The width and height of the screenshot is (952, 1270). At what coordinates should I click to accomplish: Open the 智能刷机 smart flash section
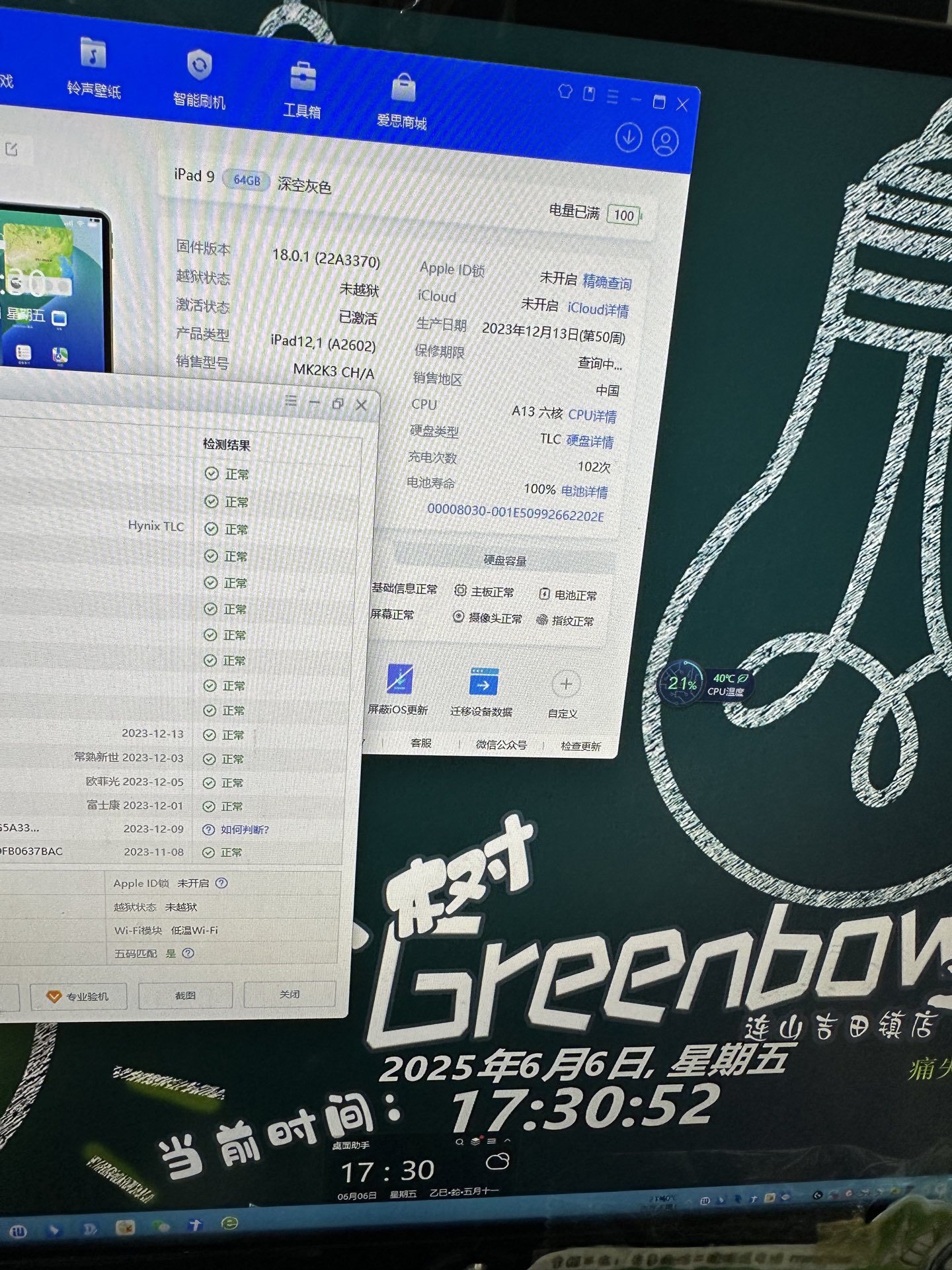pyautogui.click(x=199, y=79)
